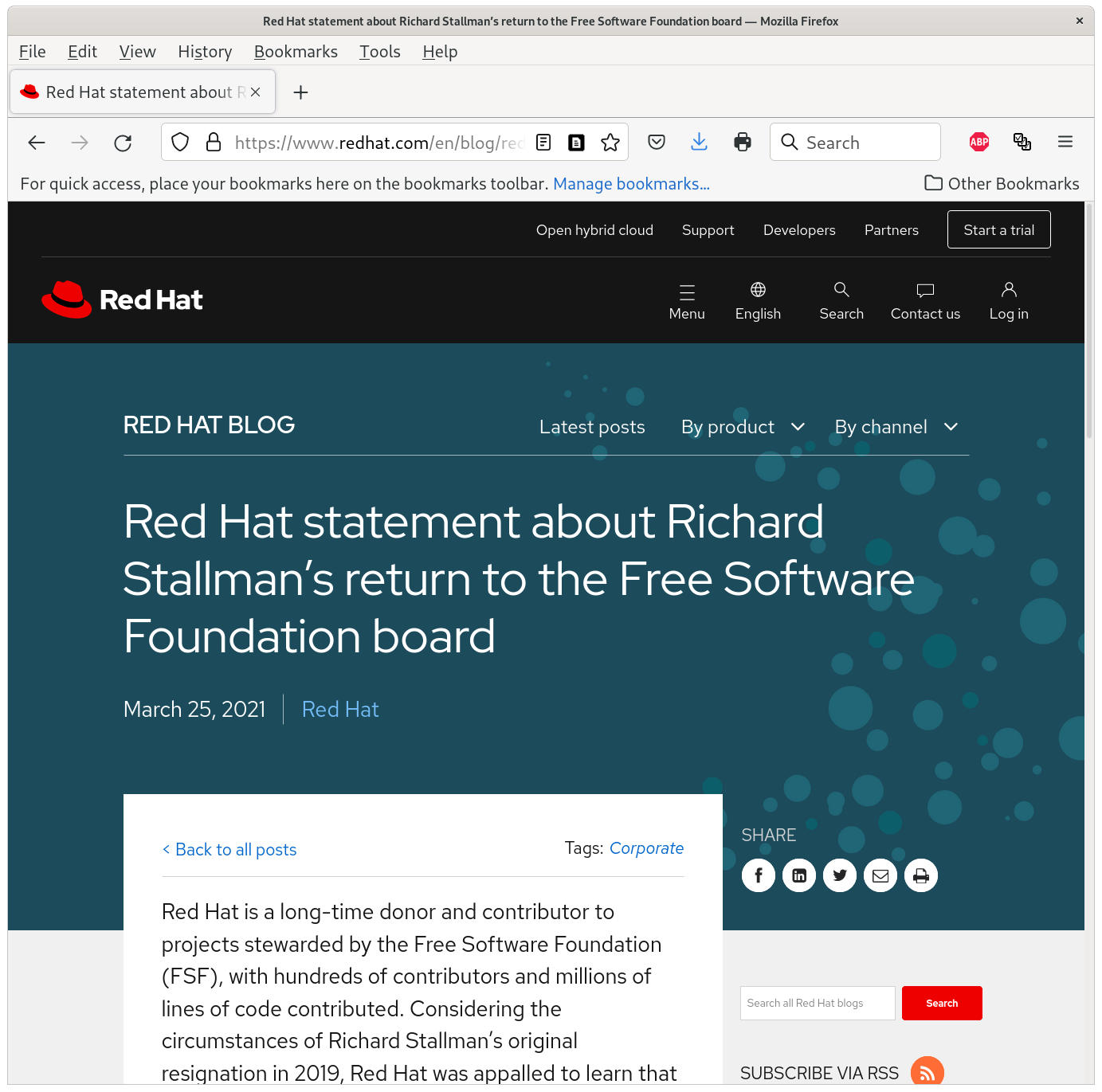Go to Latest posts
The height and width of the screenshot is (1092, 1102).
tap(592, 427)
